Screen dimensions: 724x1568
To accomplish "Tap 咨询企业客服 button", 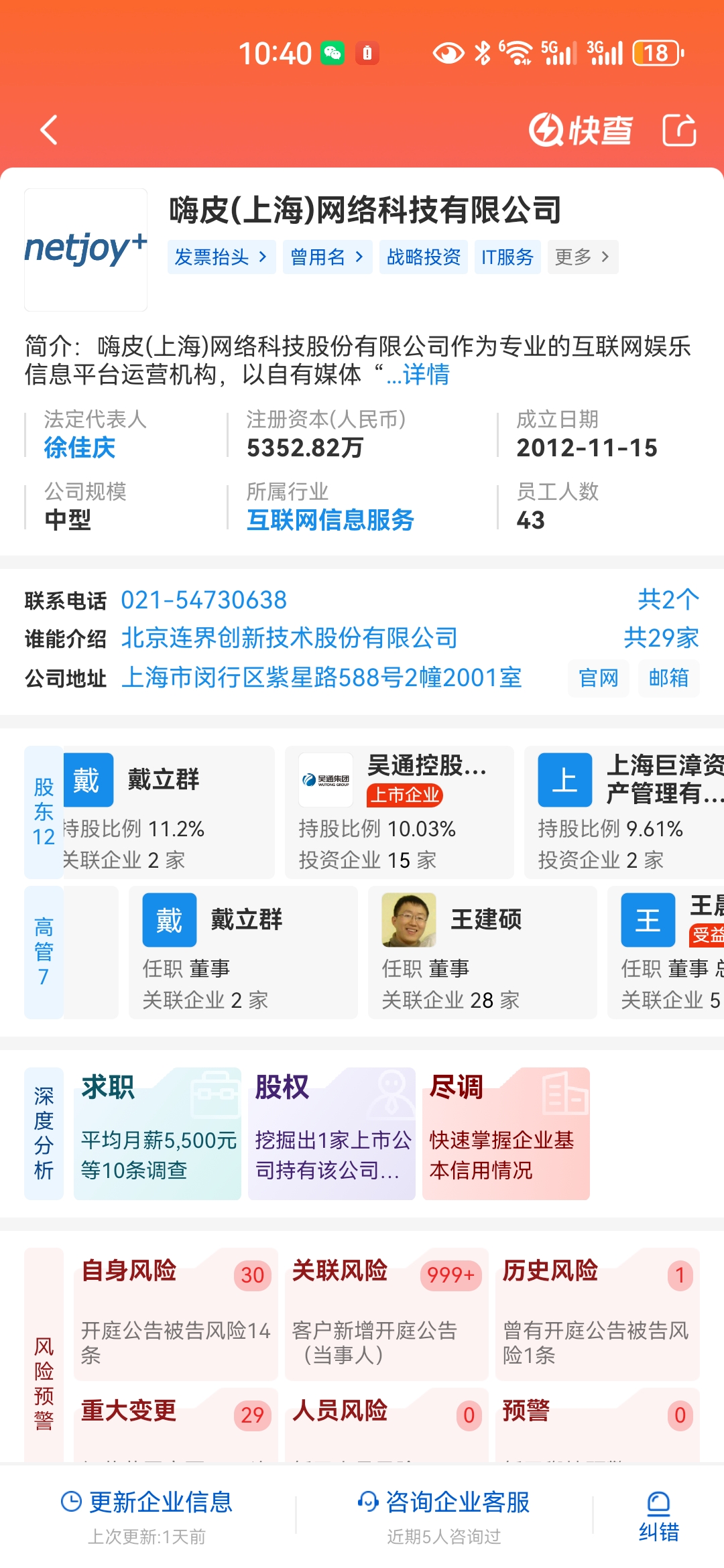I will click(x=444, y=1516).
